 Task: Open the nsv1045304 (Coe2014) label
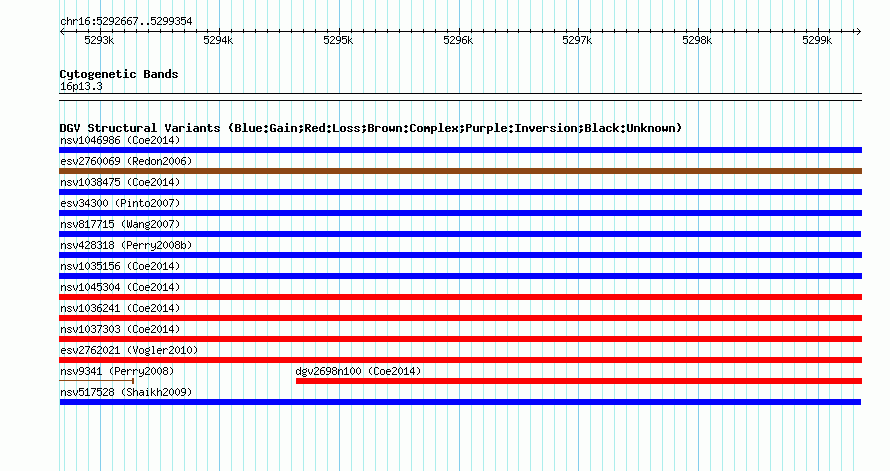pyautogui.click(x=120, y=287)
